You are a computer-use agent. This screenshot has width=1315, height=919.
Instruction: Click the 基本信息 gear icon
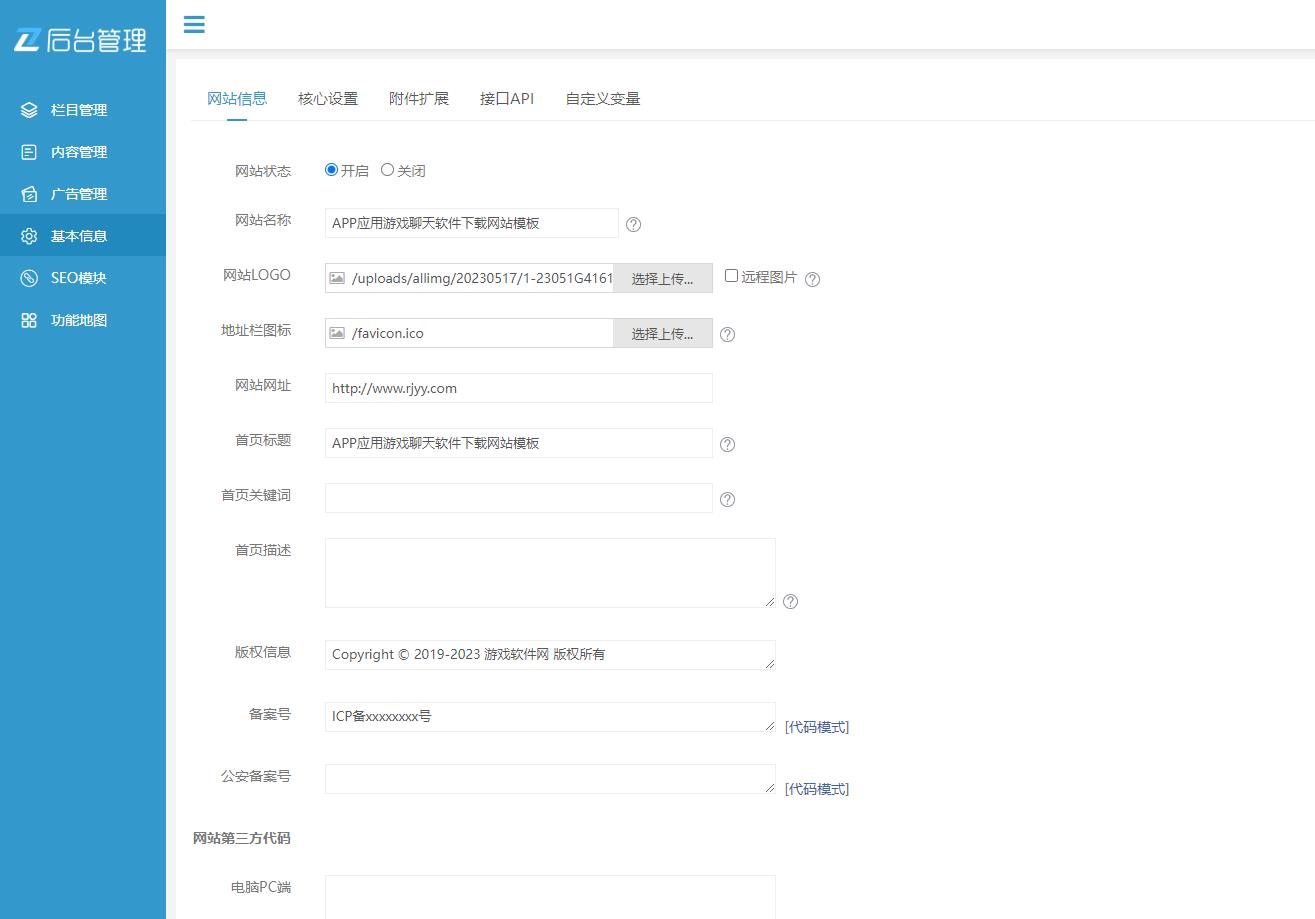click(x=29, y=236)
